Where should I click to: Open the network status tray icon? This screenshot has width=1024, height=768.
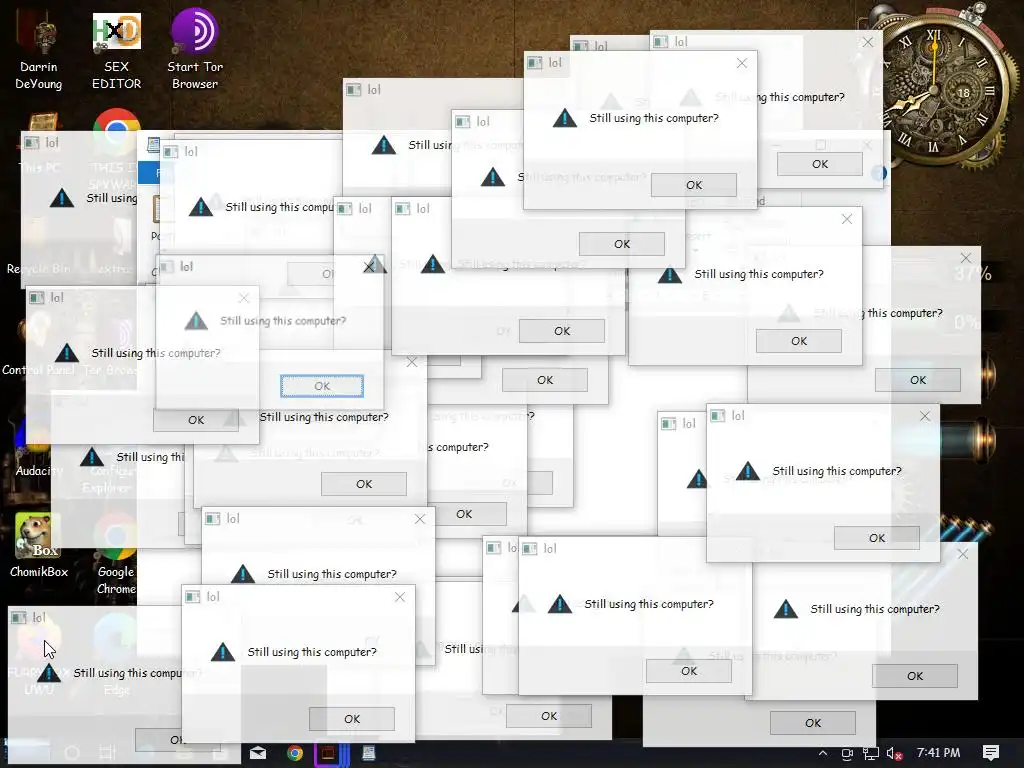[x=871, y=754]
